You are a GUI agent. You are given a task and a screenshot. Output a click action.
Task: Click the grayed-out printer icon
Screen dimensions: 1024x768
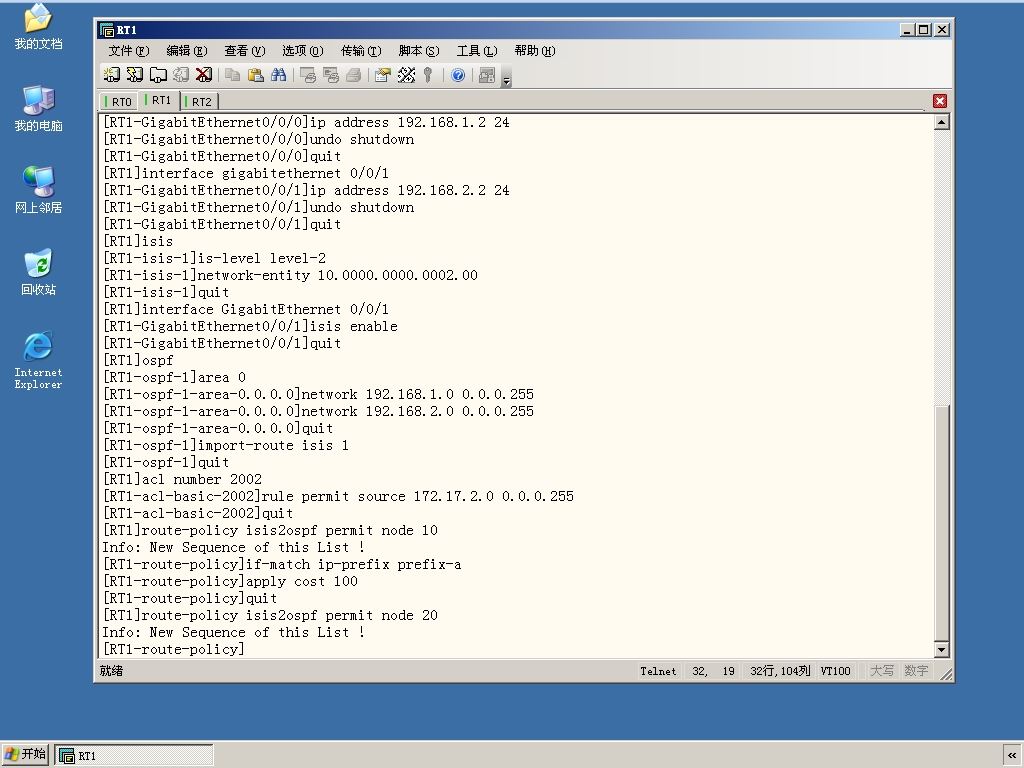353,75
